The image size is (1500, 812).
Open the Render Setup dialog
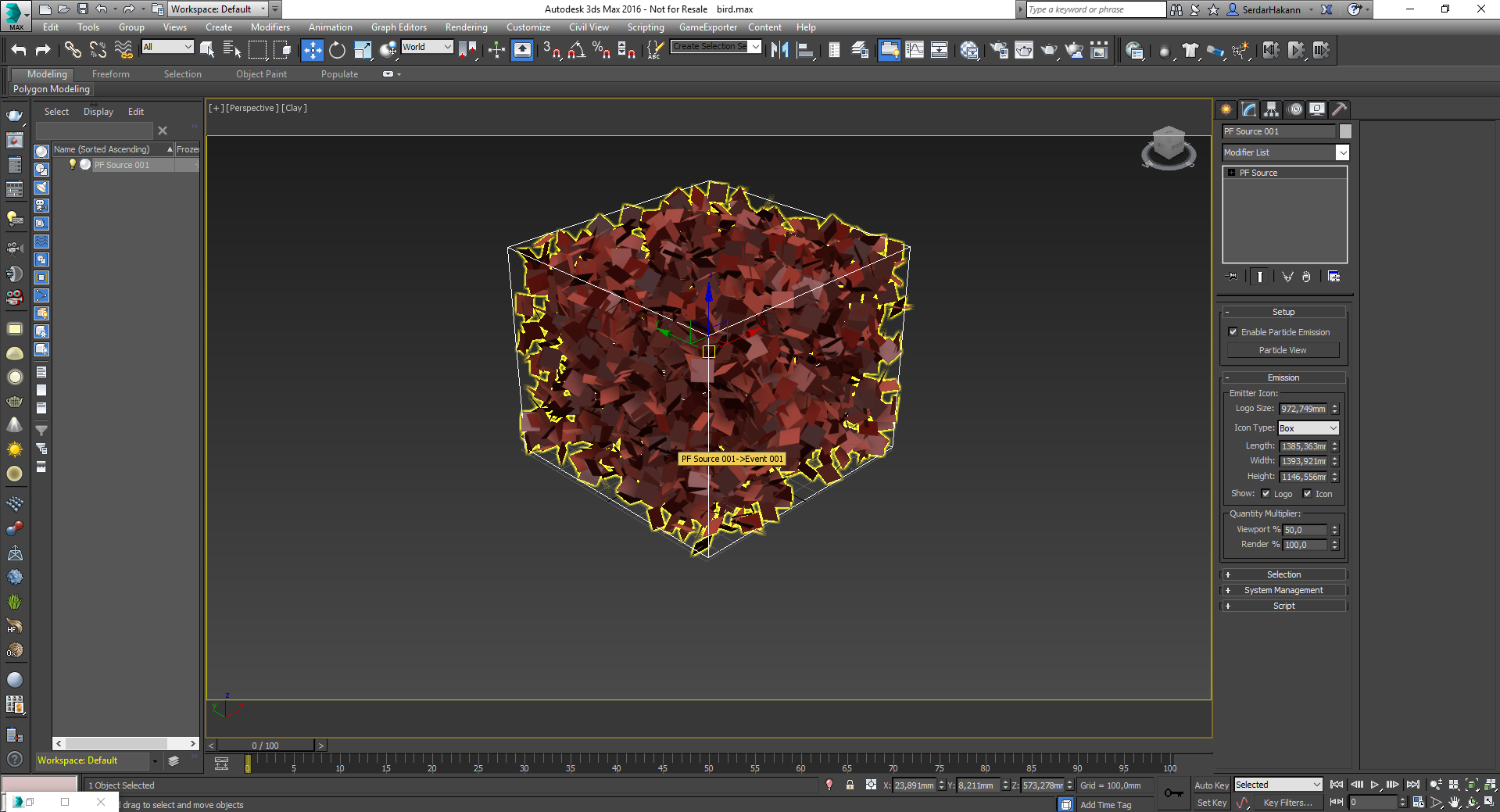pyautogui.click(x=998, y=50)
